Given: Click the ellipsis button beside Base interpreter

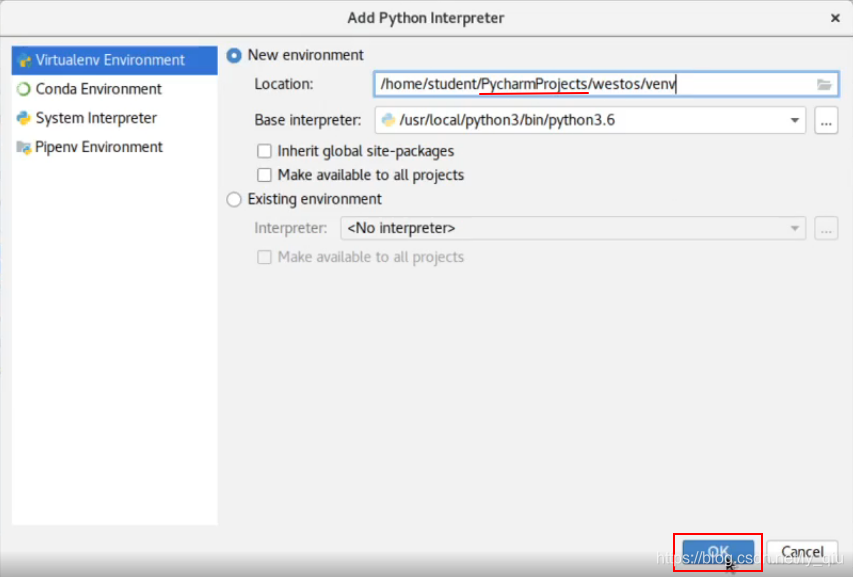Looking at the screenshot, I should 826,120.
